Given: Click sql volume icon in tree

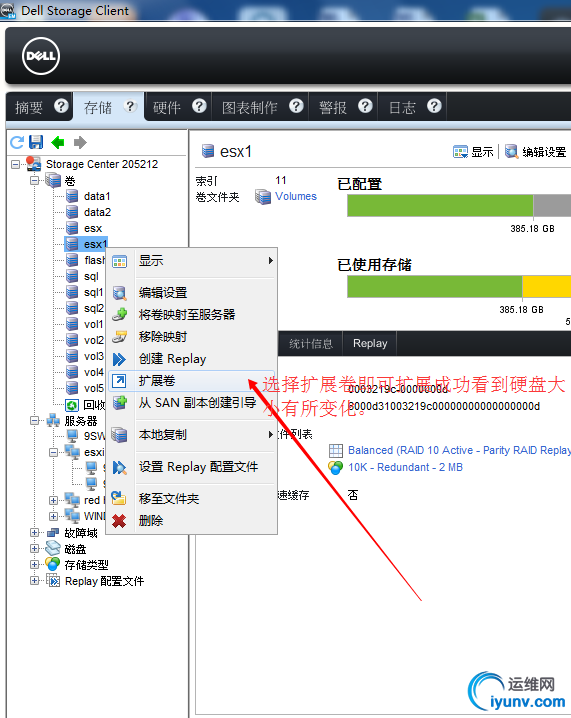Looking at the screenshot, I should click(x=72, y=276).
